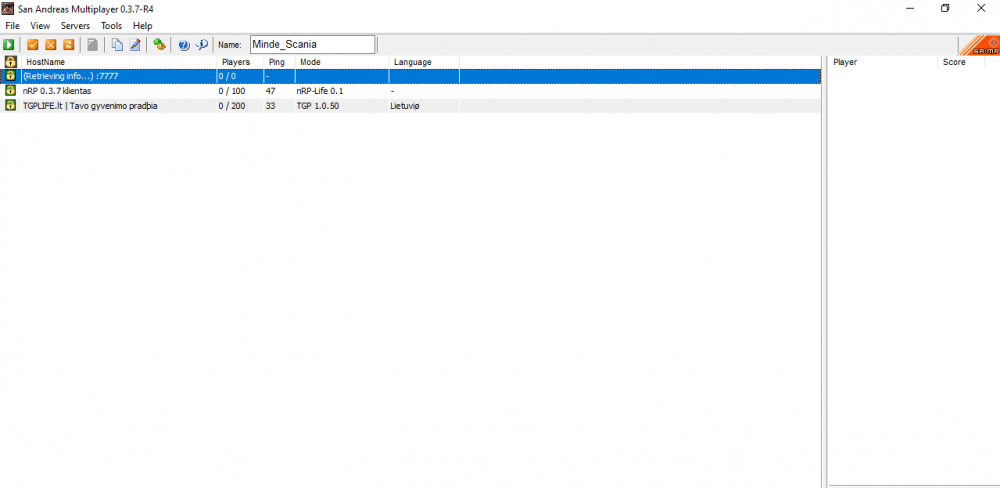Open the Tools menu

tap(111, 25)
